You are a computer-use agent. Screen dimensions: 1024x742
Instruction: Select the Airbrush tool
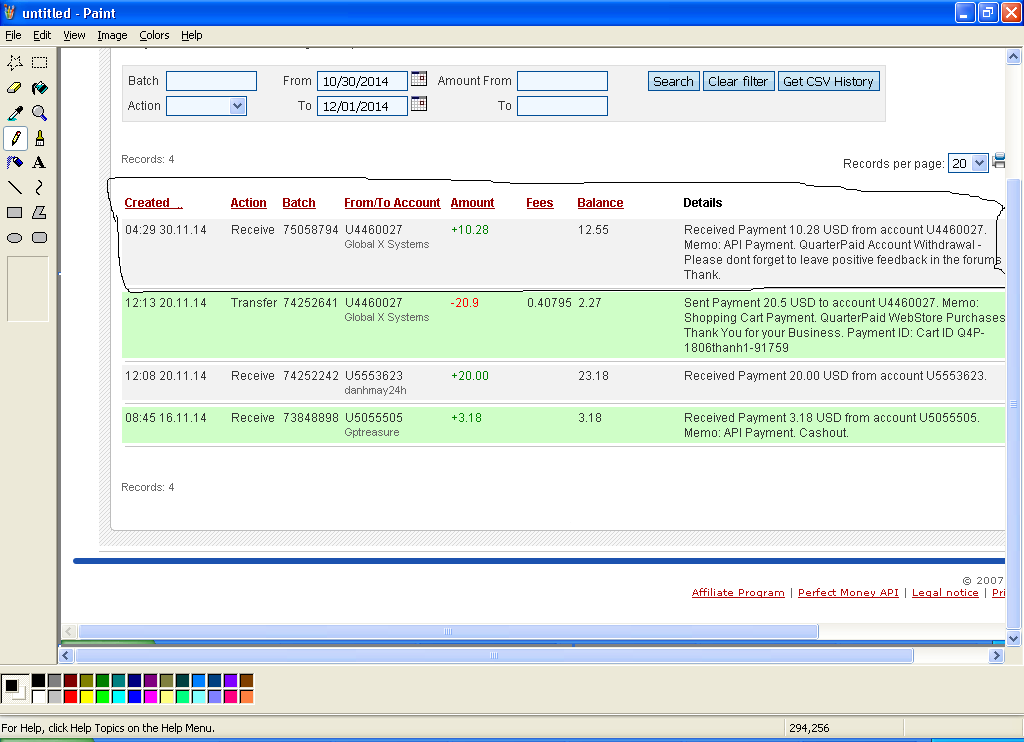tap(15, 162)
